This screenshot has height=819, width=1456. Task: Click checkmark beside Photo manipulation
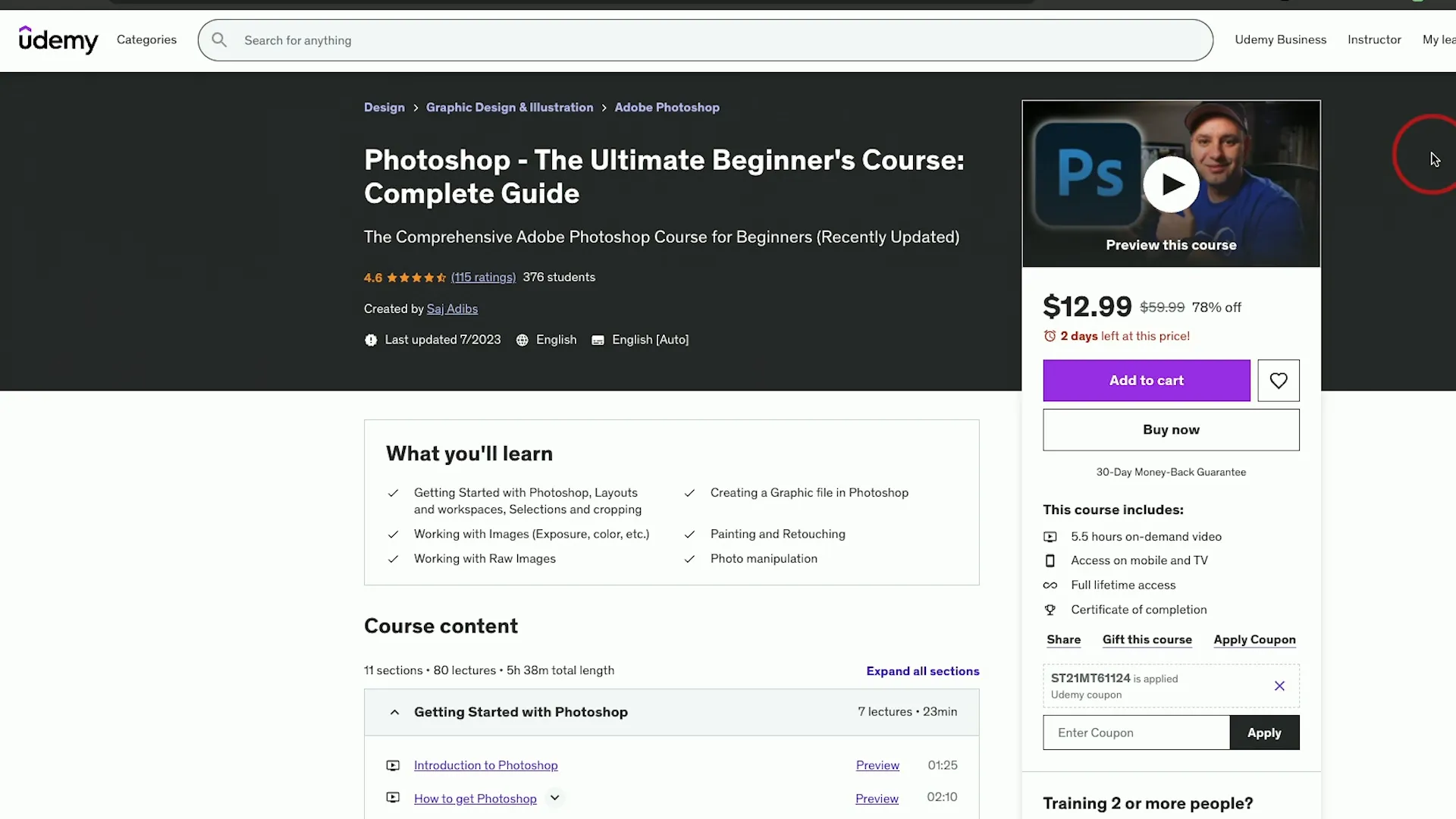click(689, 560)
